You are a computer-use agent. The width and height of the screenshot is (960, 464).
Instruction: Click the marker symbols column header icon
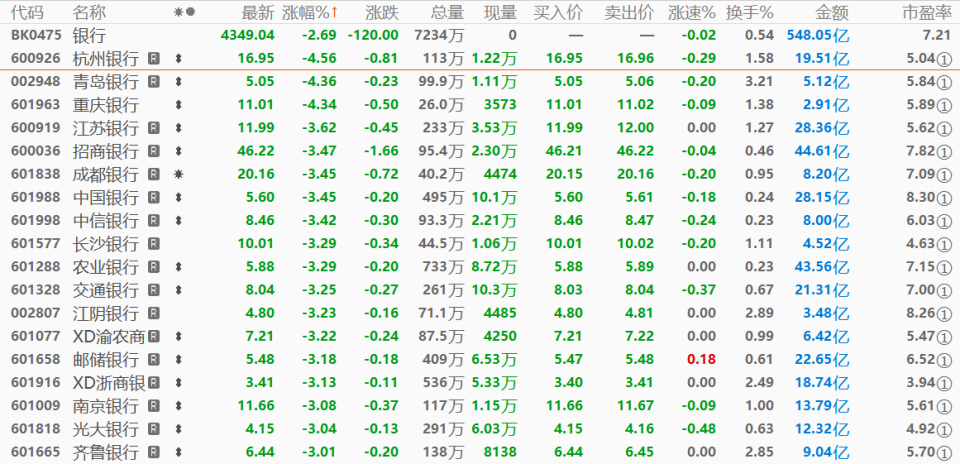pos(184,12)
